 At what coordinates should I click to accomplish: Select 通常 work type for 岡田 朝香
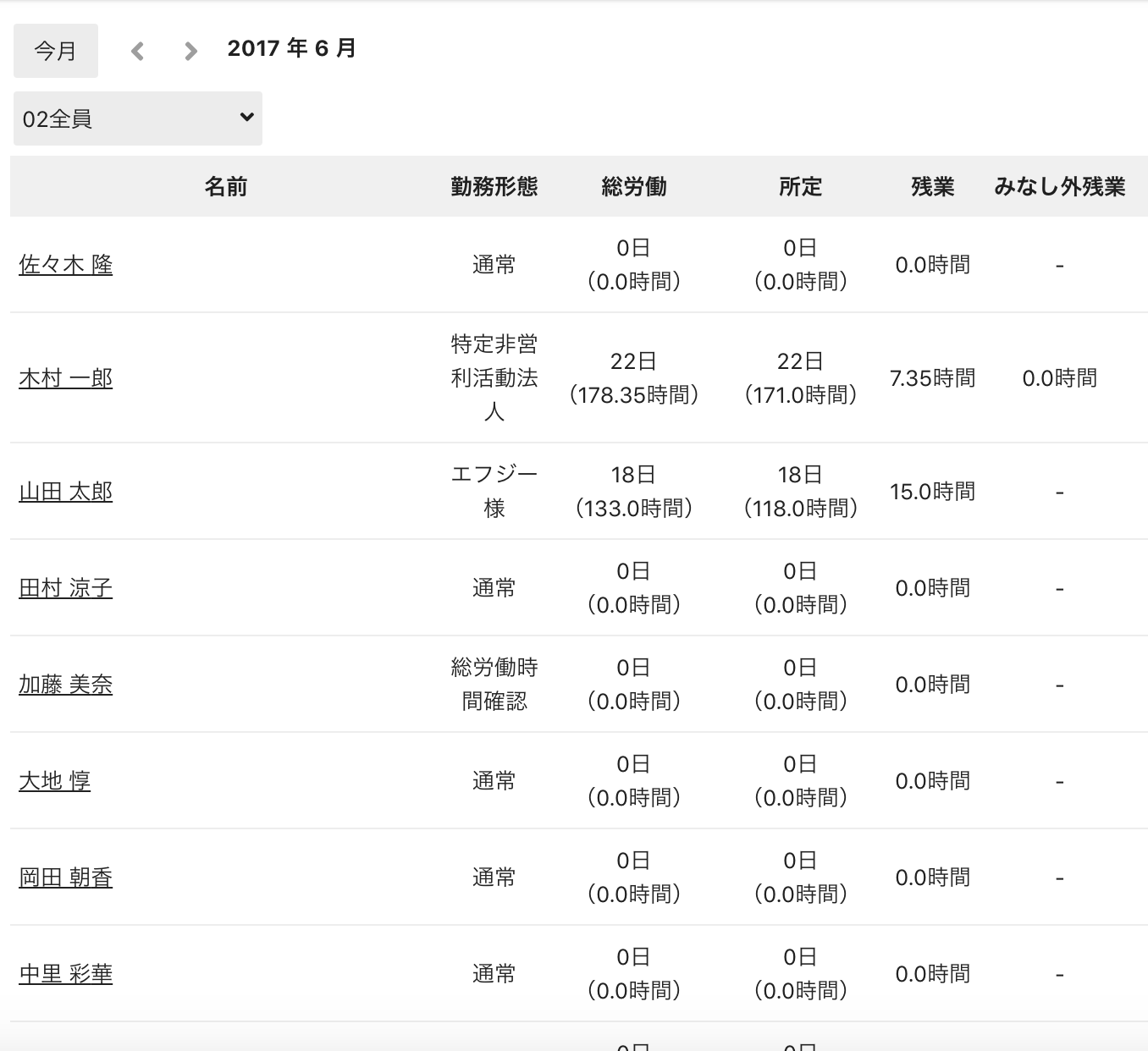[x=494, y=878]
